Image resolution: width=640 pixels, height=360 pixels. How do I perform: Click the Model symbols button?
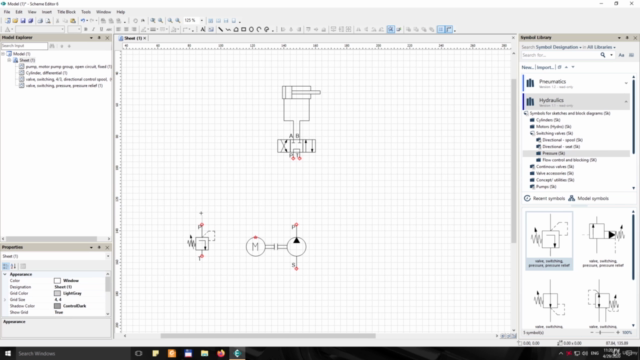589,198
